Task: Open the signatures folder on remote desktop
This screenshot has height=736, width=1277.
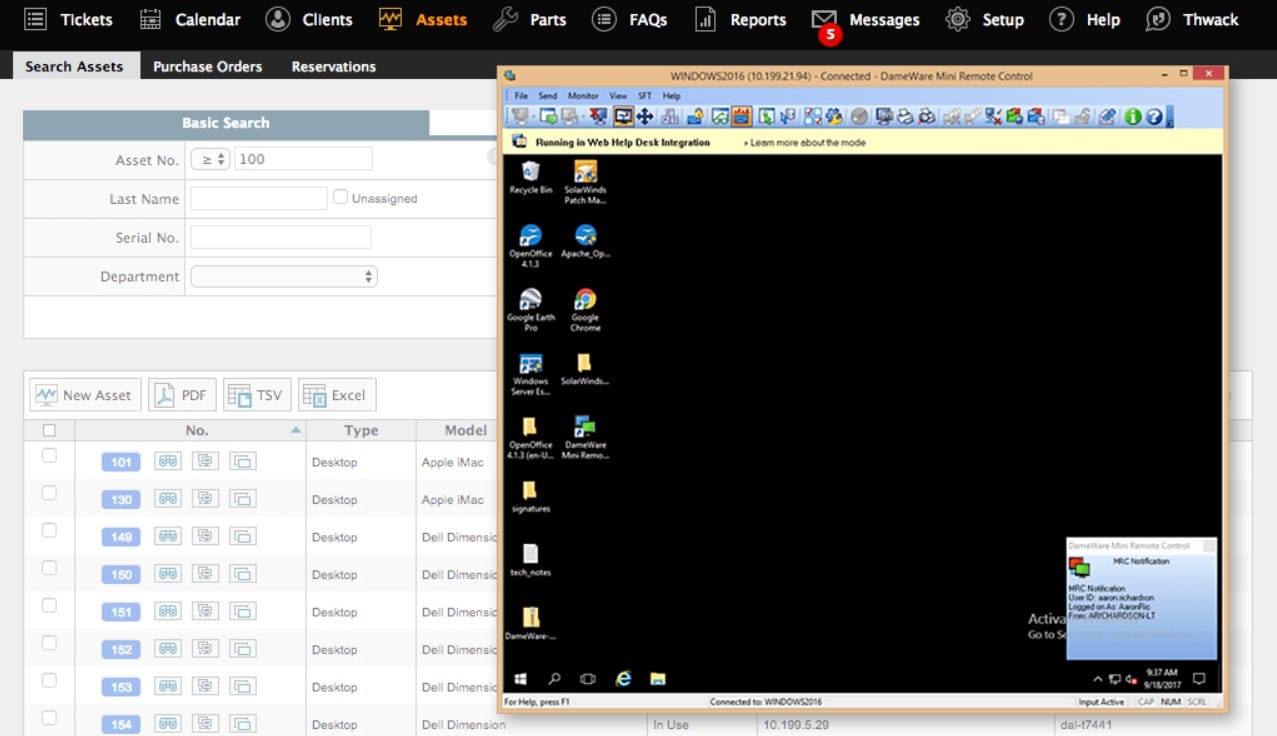Action: pos(530,496)
